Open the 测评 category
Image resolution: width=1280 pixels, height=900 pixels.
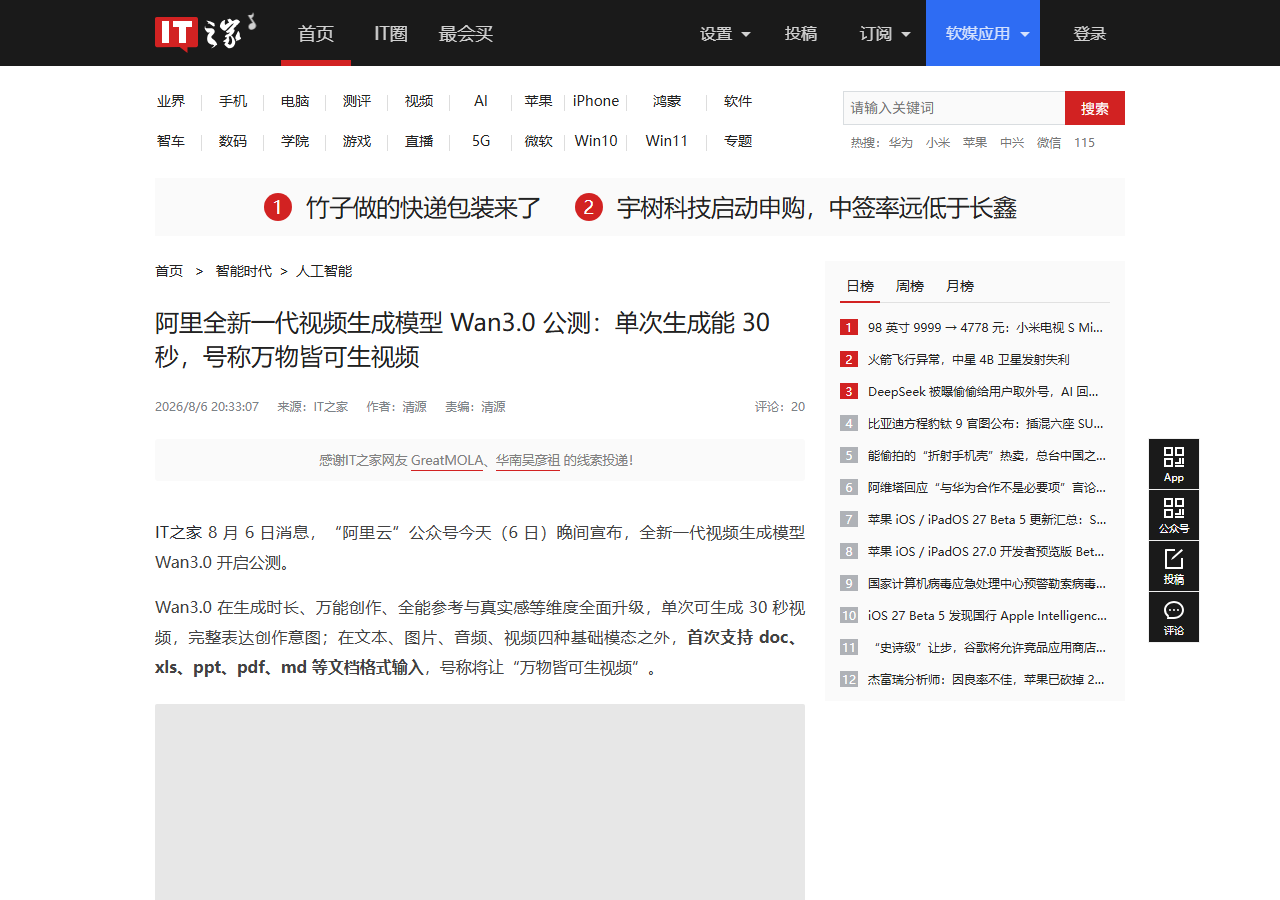click(x=357, y=101)
